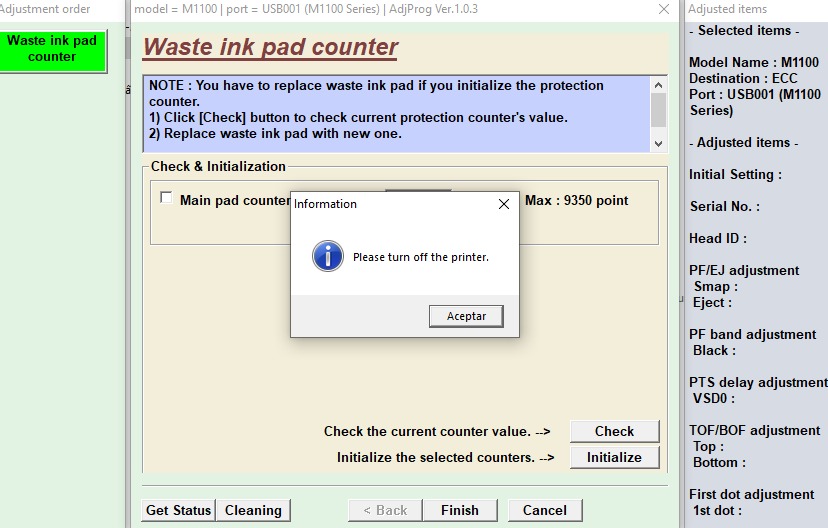
Task: Click the 'Waste ink pad counter' heading
Action: (270, 47)
